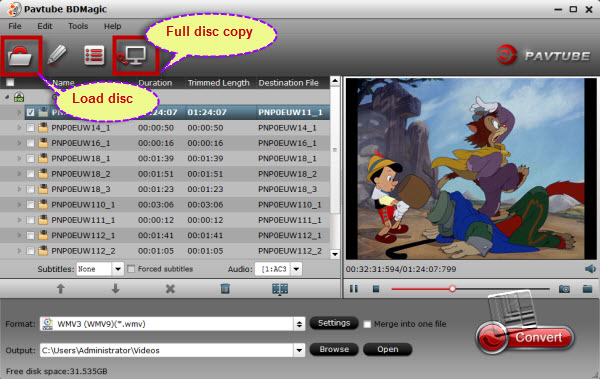Click the clapboard icon of PNP0EUW14_1

(x=43, y=127)
